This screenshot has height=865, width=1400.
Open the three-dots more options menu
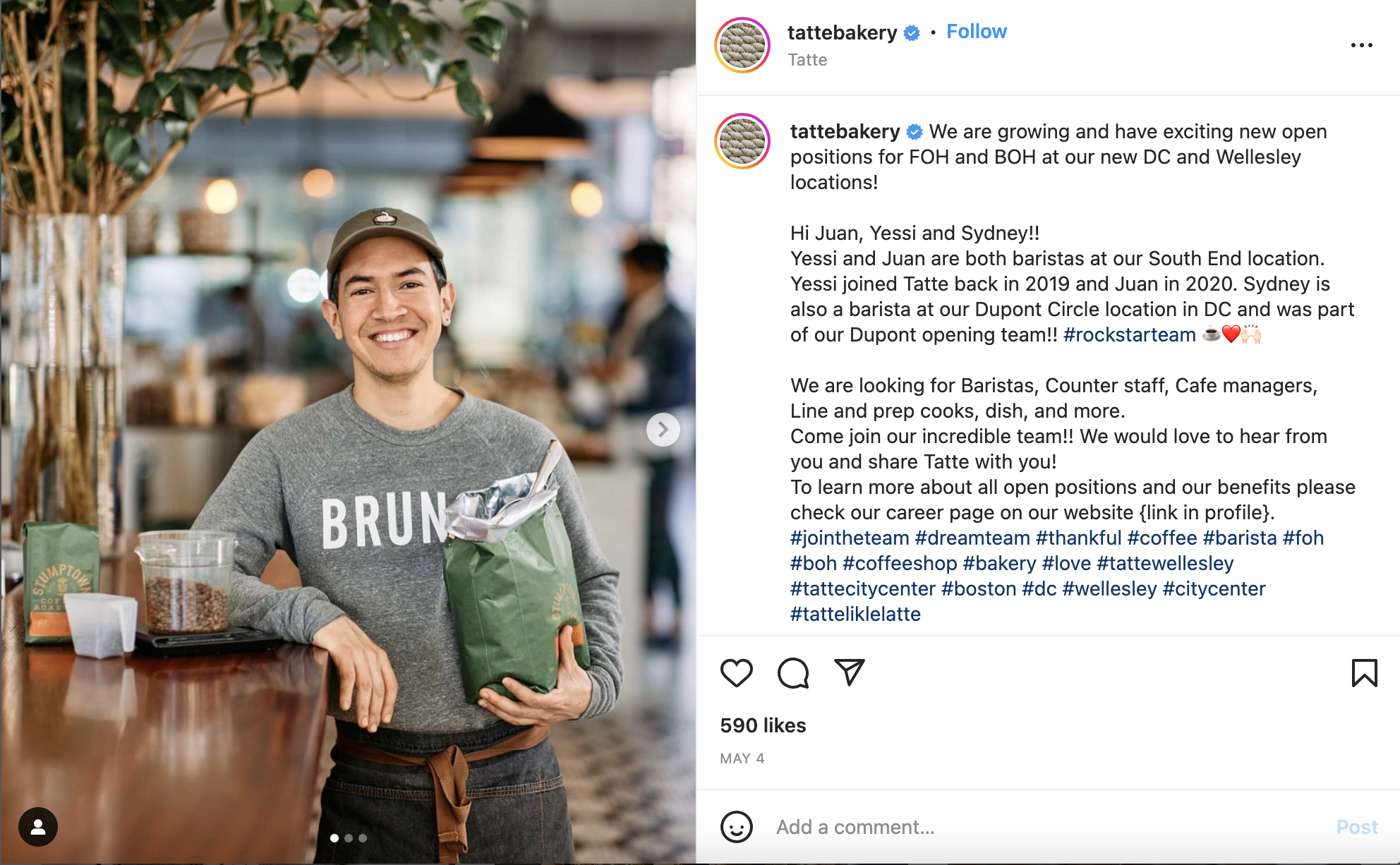click(1361, 45)
